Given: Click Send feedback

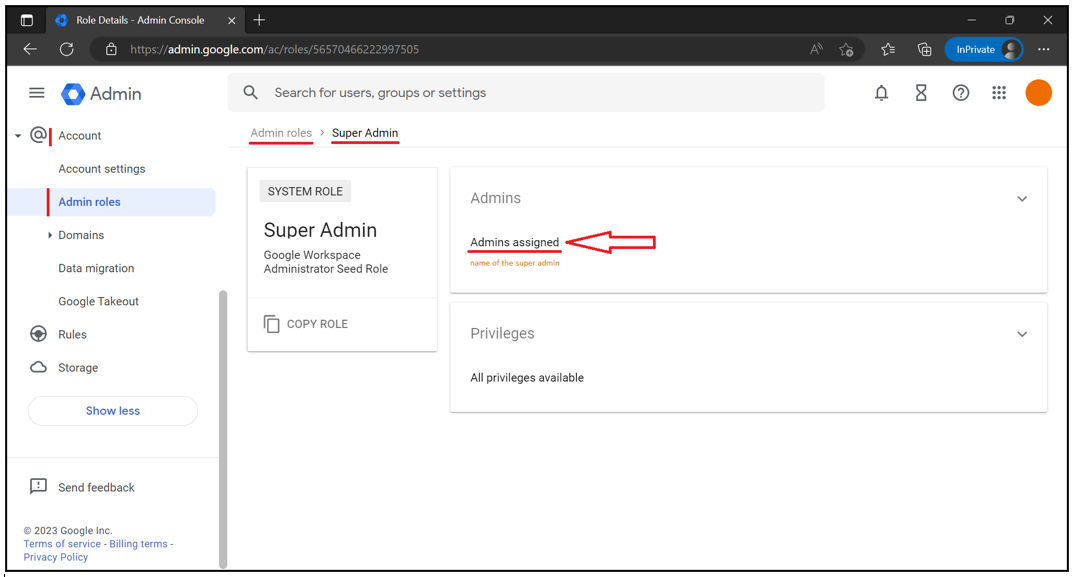Looking at the screenshot, I should coord(96,487).
